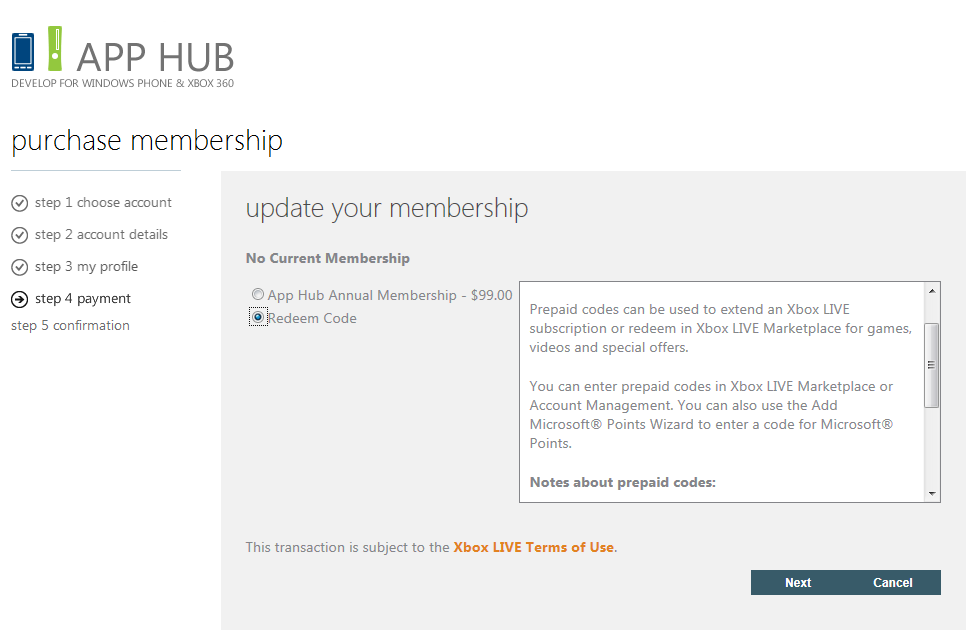969x630 pixels.
Task: Click step 5 confirmation
Action: [x=70, y=326]
